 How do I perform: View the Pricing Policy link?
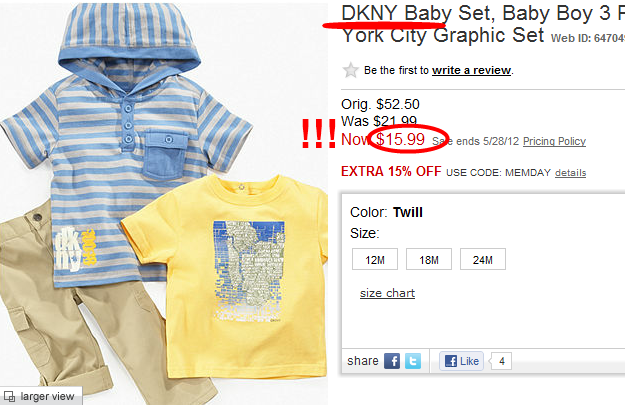tap(554, 141)
